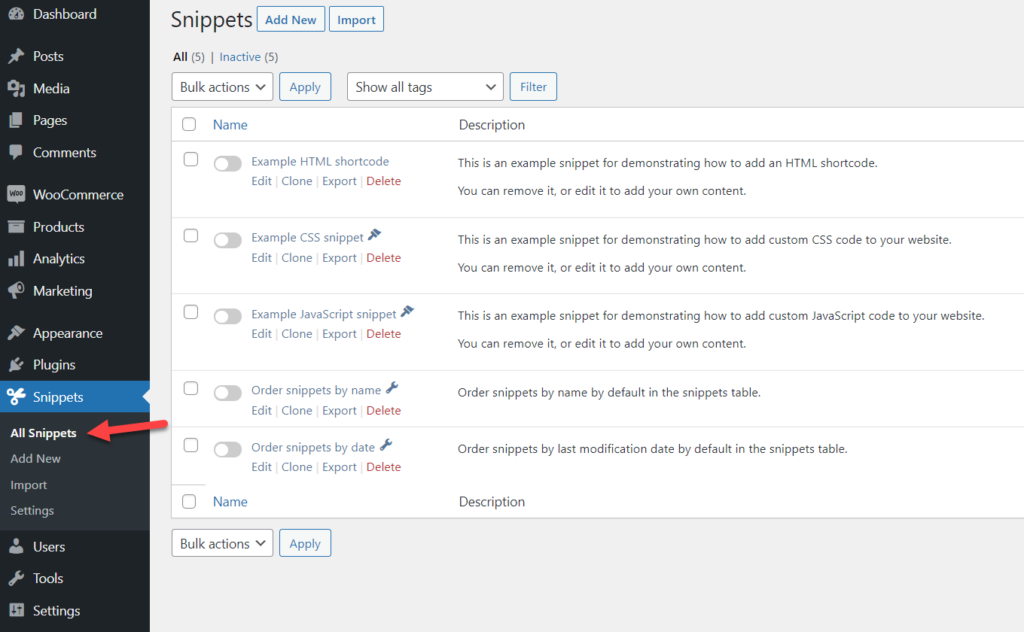Viewport: 1024px width, 632px height.
Task: Check the Order snippets by name row checkbox
Action: pyautogui.click(x=191, y=388)
